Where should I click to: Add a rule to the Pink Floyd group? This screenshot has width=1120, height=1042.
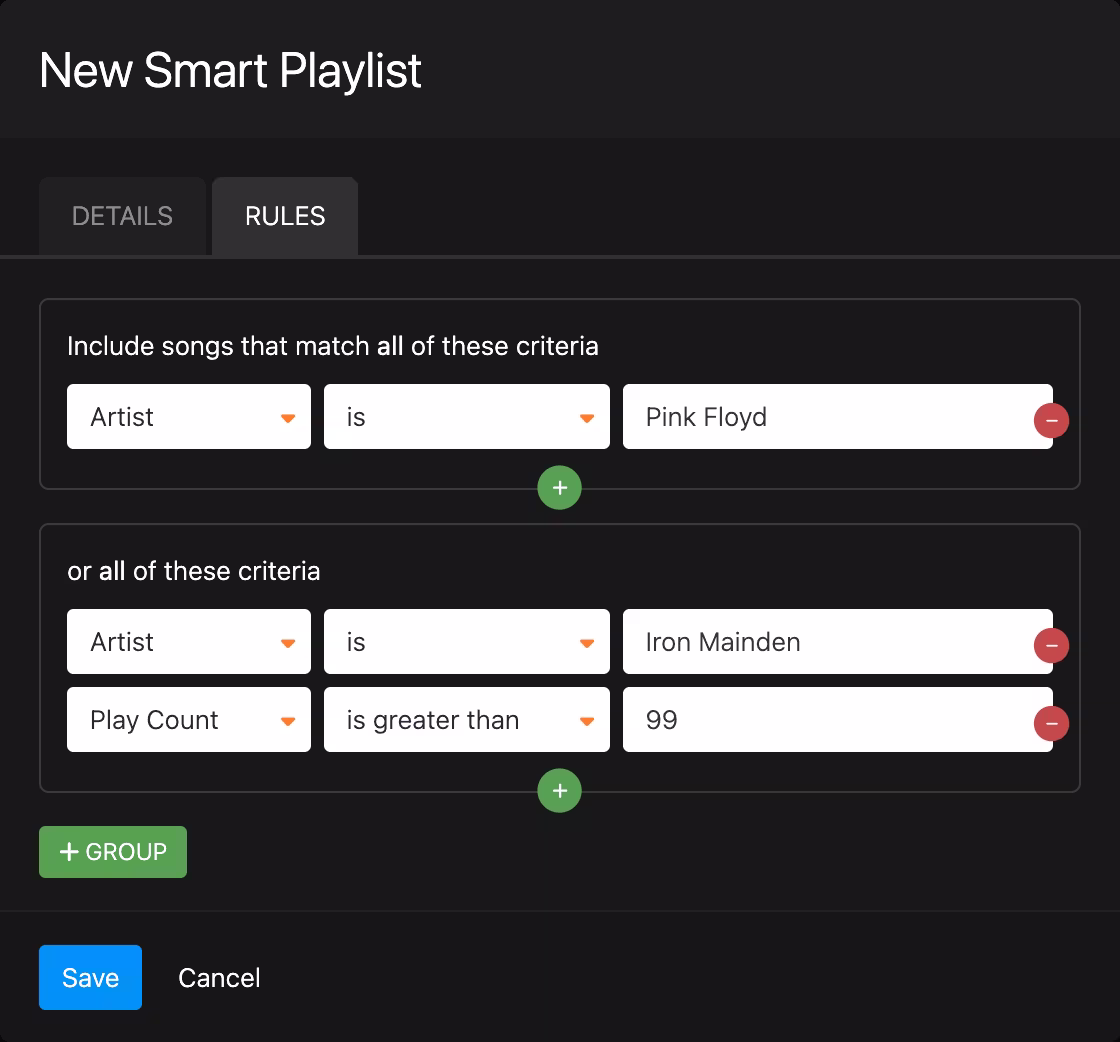point(559,488)
